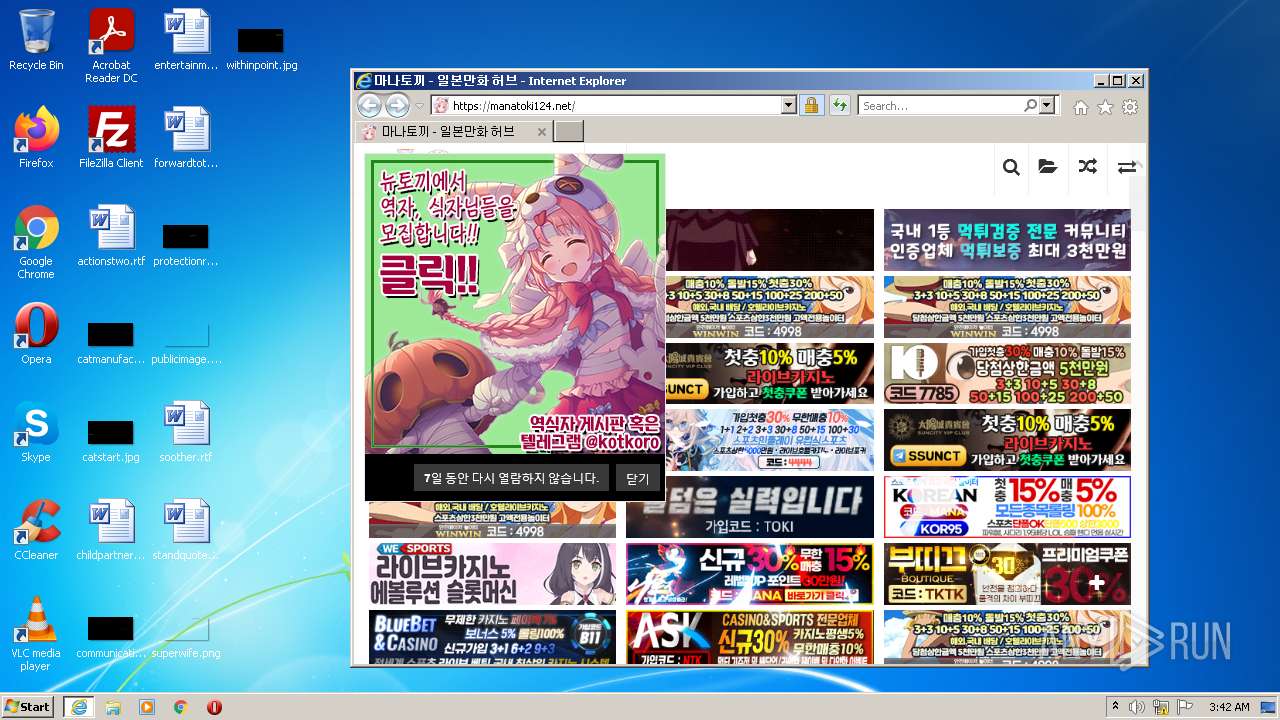The width and height of the screenshot is (1280, 720).
Task: Click the site folder icon
Action: point(1048,167)
